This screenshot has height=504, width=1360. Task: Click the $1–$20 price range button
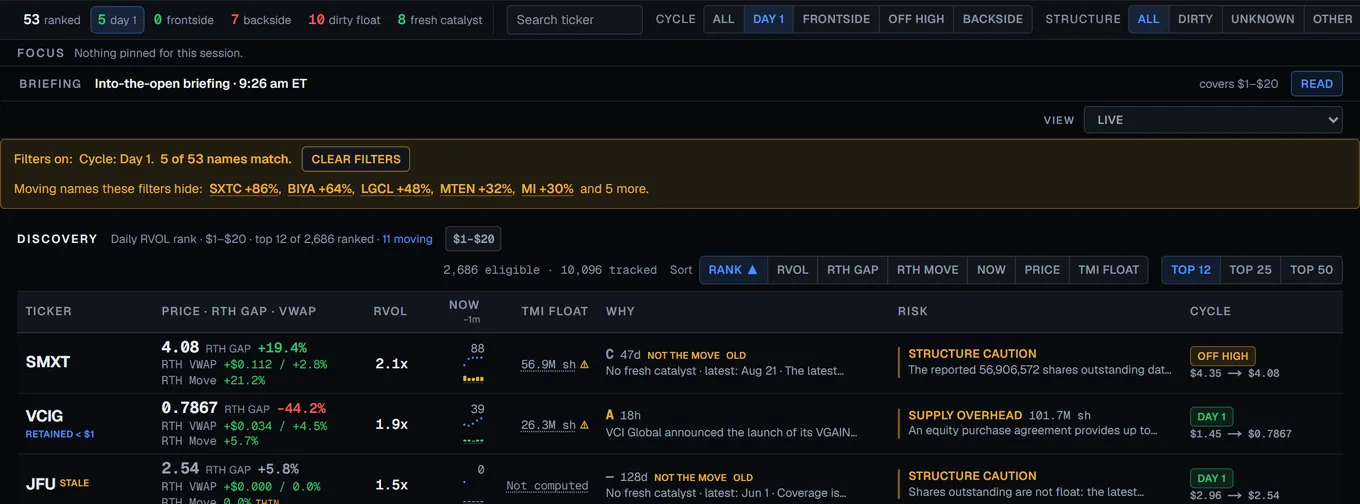[473, 239]
